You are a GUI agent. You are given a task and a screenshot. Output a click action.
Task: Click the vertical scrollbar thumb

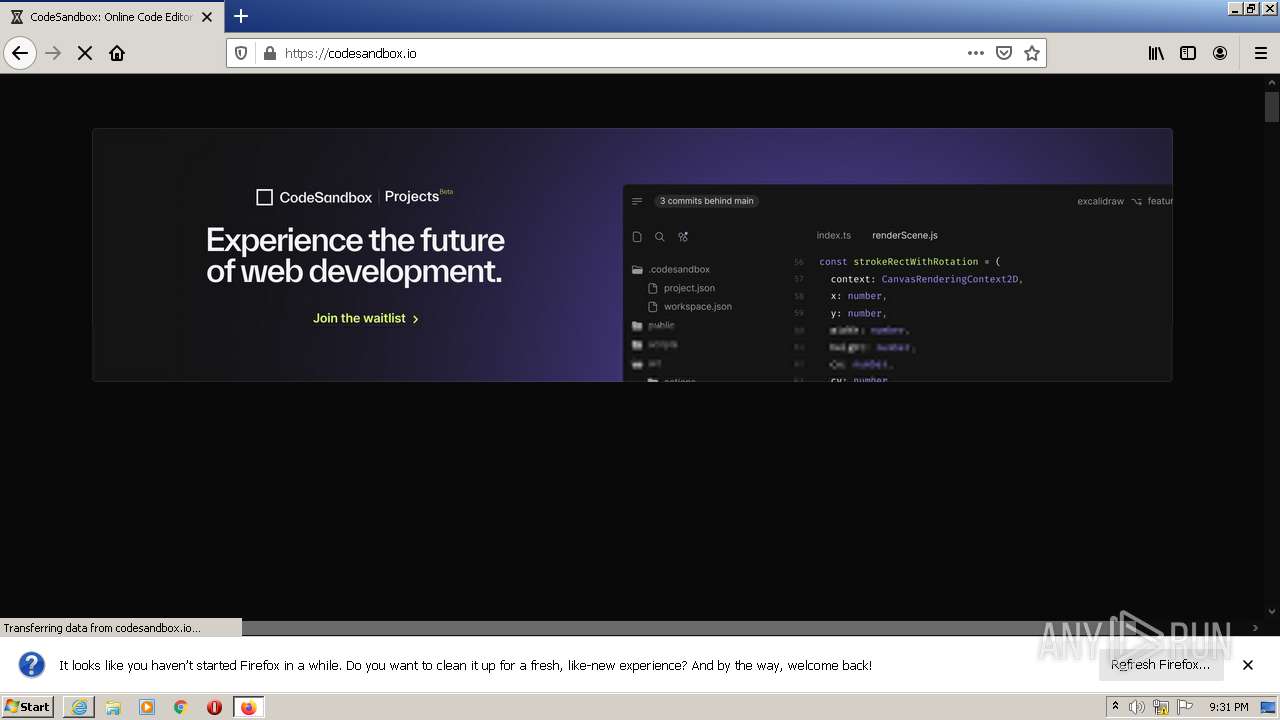1272,106
